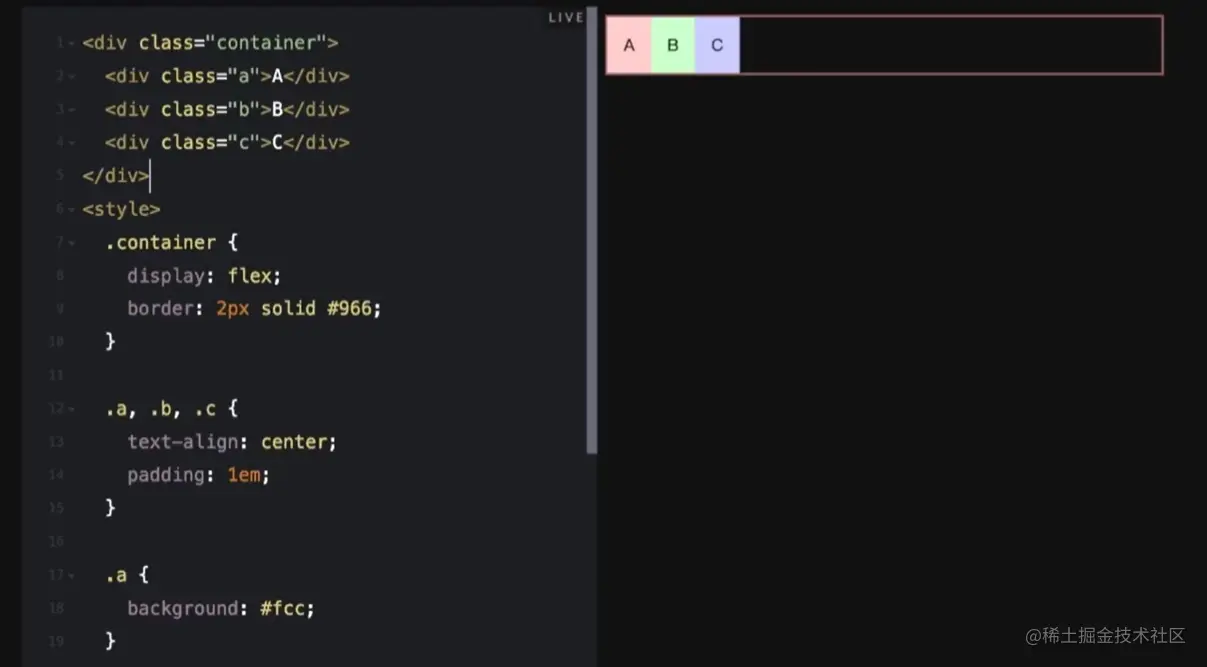Fold the div class="a" line arrow
Screen dimensions: 1207x667
click(72, 77)
